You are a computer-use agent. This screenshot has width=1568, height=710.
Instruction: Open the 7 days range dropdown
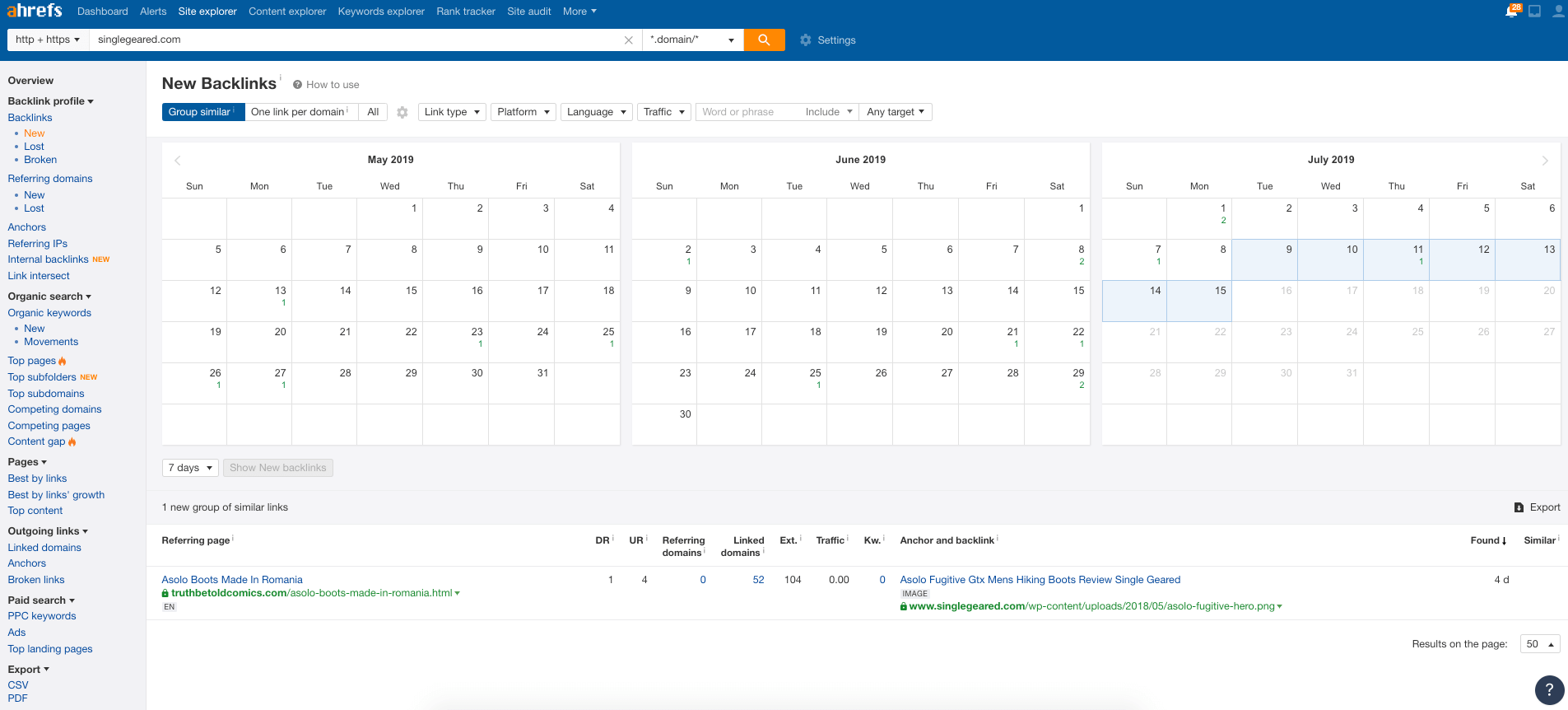tap(190, 468)
